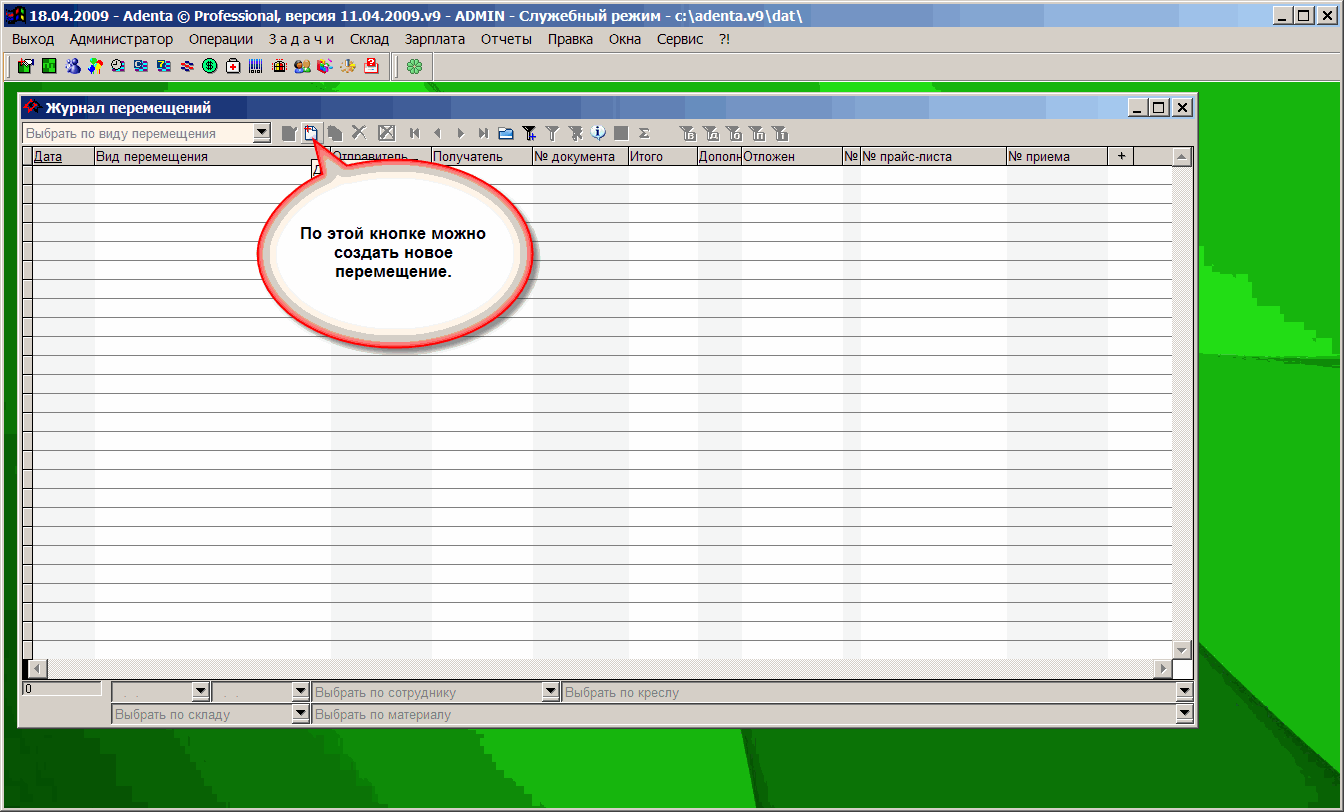
Task: Click the green dollar sign toolbar icon
Action: click(x=210, y=67)
